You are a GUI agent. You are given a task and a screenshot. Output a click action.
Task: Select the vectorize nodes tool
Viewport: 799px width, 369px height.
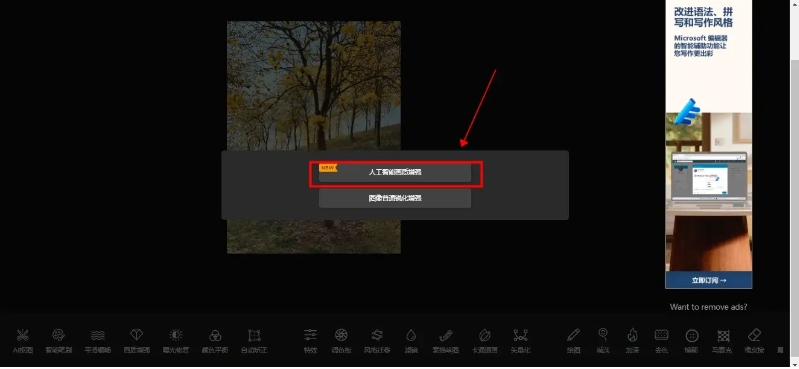(520, 340)
